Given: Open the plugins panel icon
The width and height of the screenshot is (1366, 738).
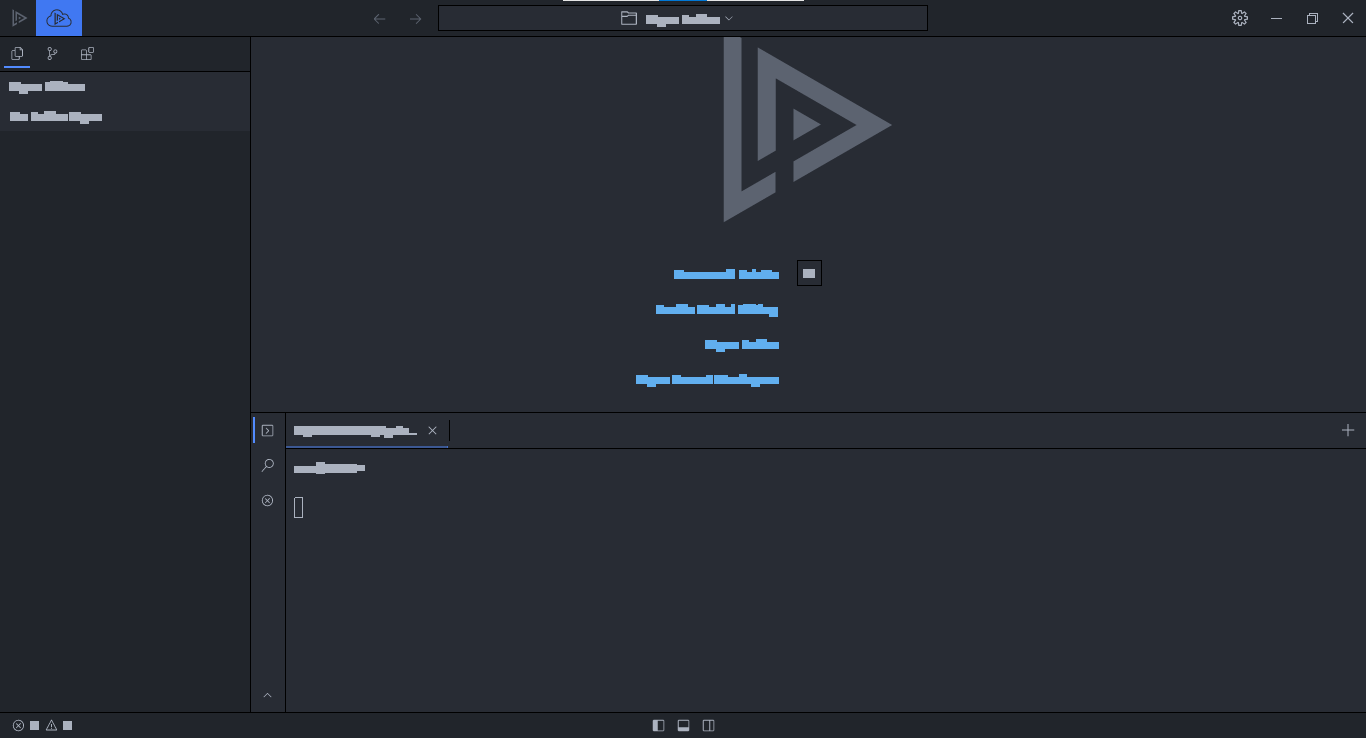Looking at the screenshot, I should click(86, 53).
